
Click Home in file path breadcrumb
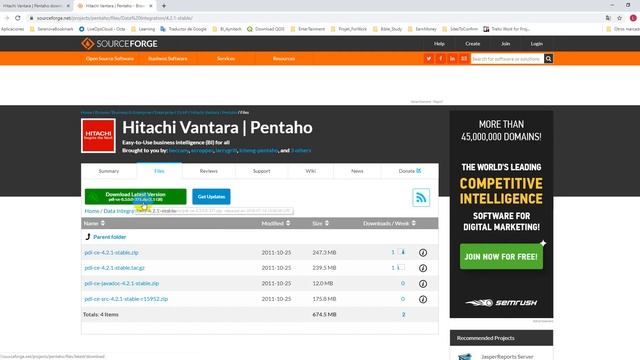pos(92,211)
